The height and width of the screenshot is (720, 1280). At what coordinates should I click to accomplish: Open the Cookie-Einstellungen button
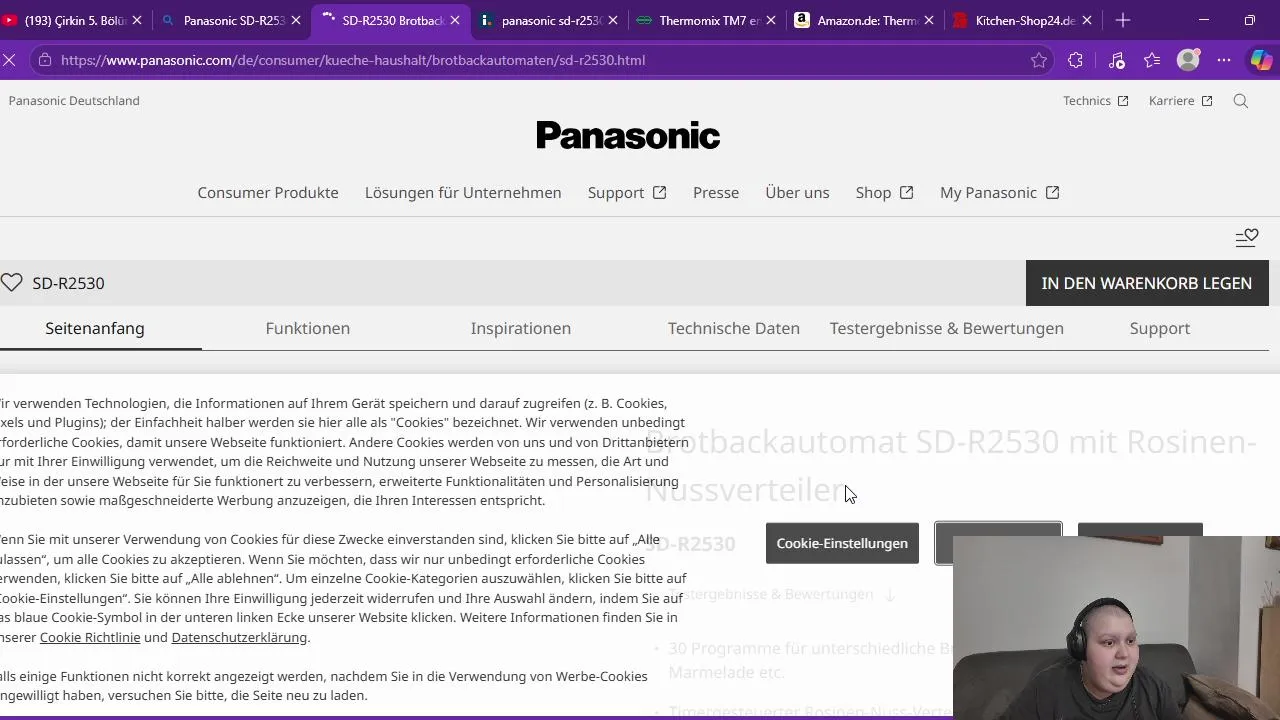(842, 543)
